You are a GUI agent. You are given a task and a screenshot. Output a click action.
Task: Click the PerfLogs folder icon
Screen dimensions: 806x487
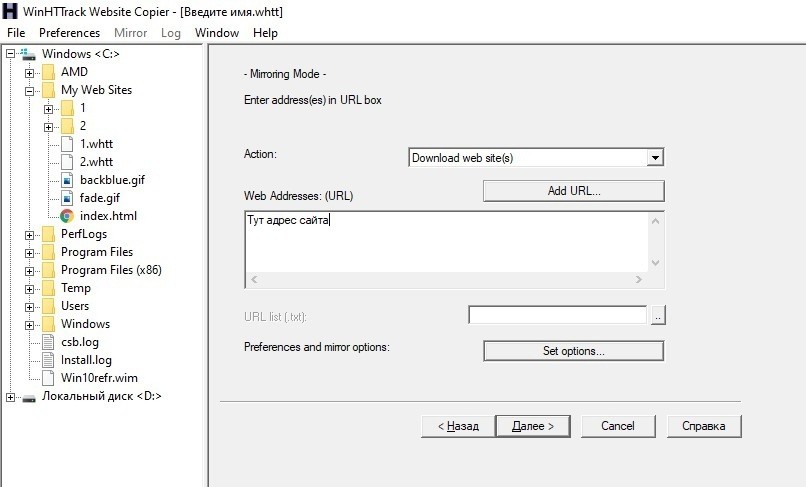[x=48, y=234]
